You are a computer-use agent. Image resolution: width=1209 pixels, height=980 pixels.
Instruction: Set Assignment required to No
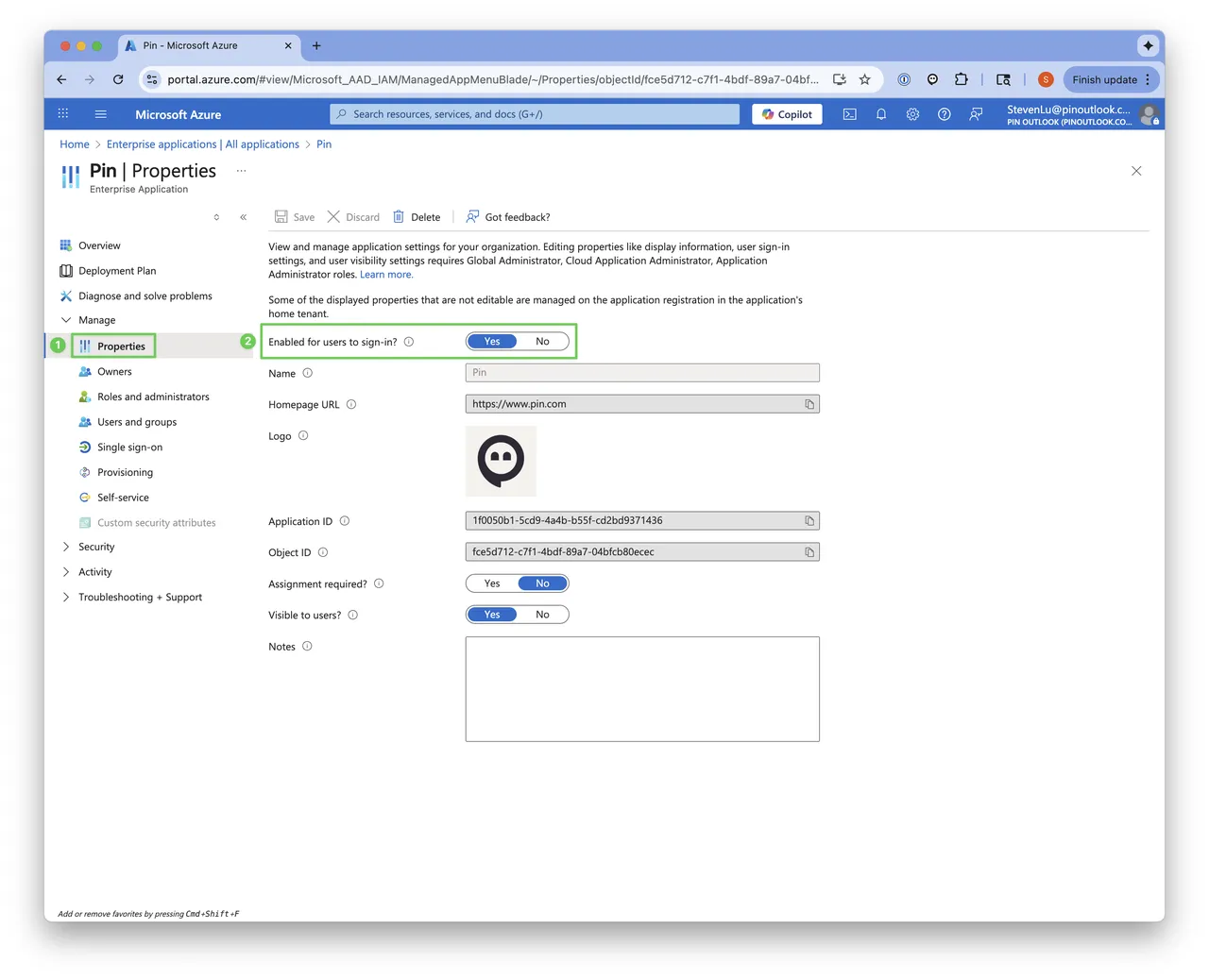coord(543,583)
